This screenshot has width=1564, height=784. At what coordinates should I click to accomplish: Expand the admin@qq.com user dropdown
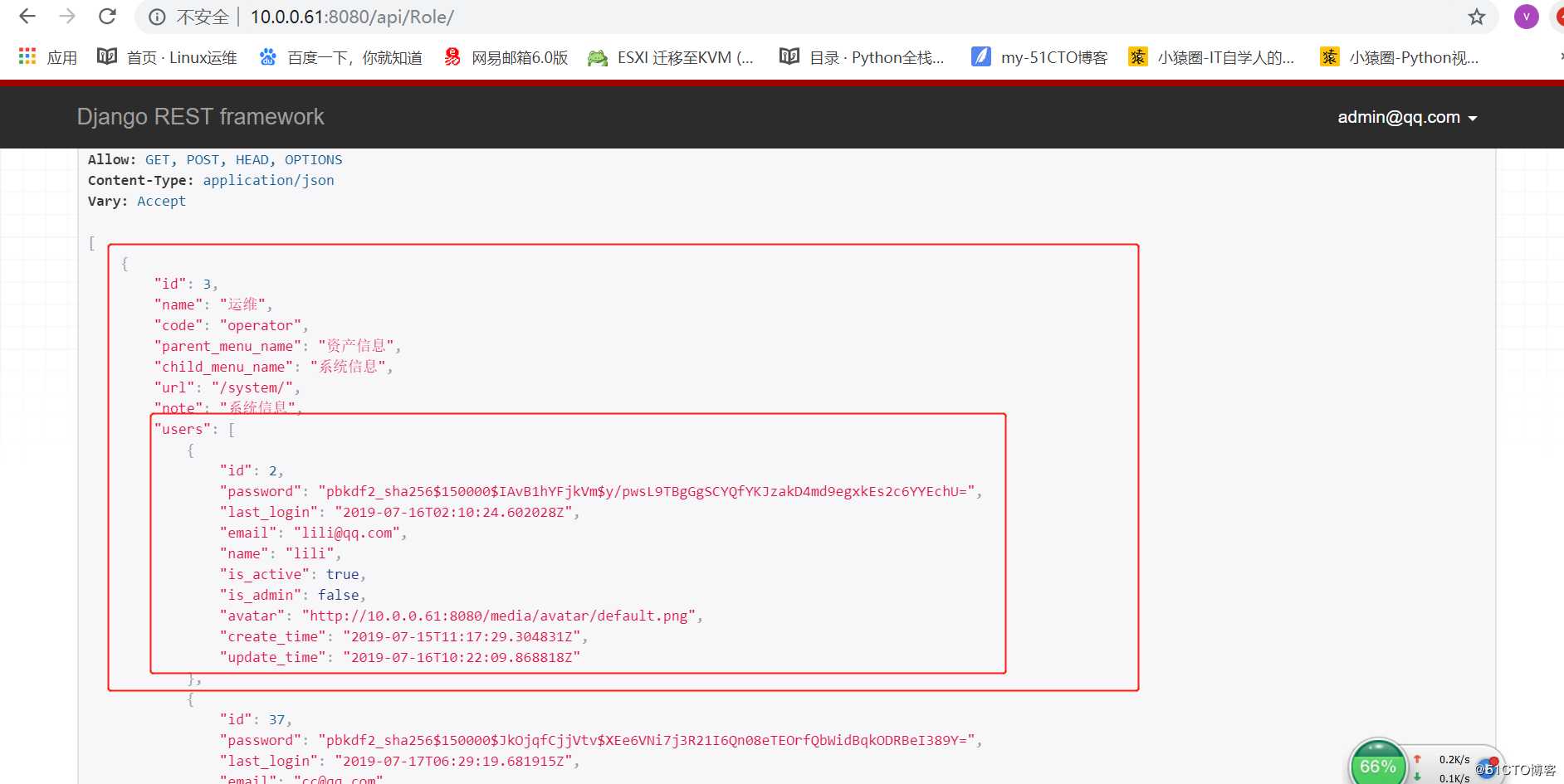tap(1407, 118)
